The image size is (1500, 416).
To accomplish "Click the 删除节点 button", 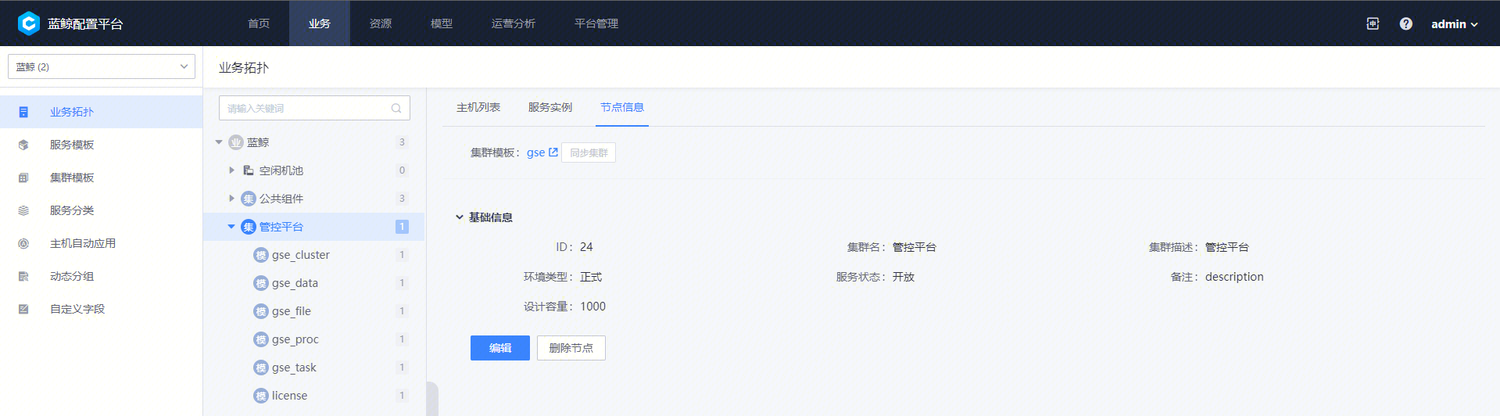I will click(571, 348).
